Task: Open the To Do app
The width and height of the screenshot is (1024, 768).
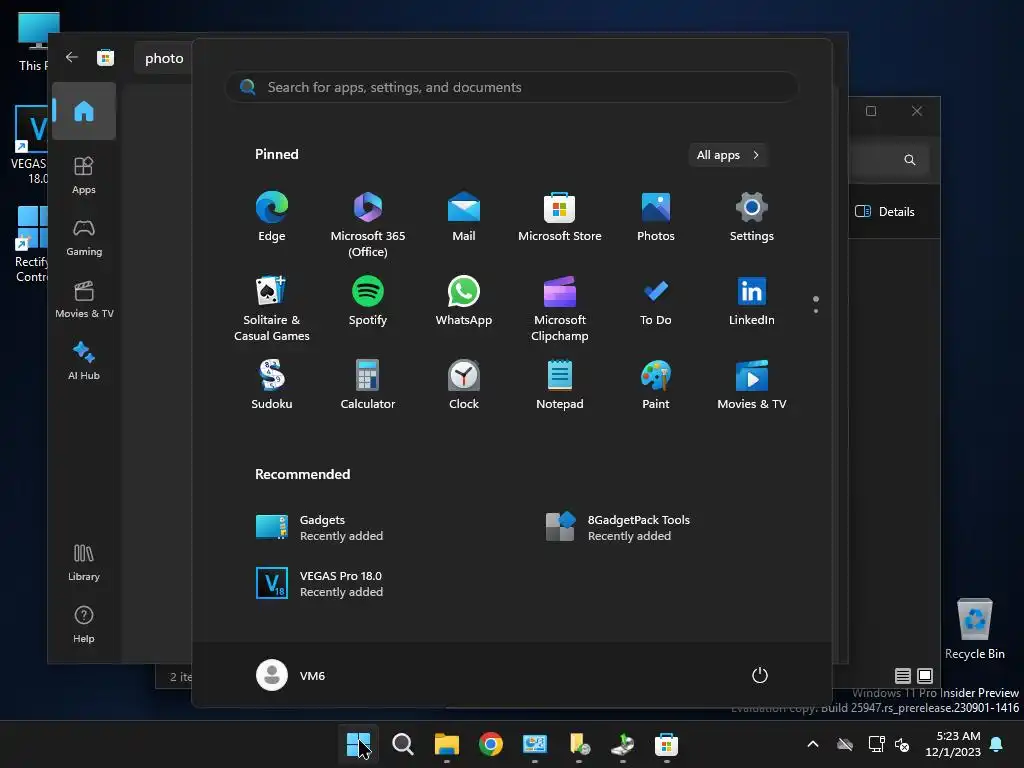Action: click(x=656, y=301)
